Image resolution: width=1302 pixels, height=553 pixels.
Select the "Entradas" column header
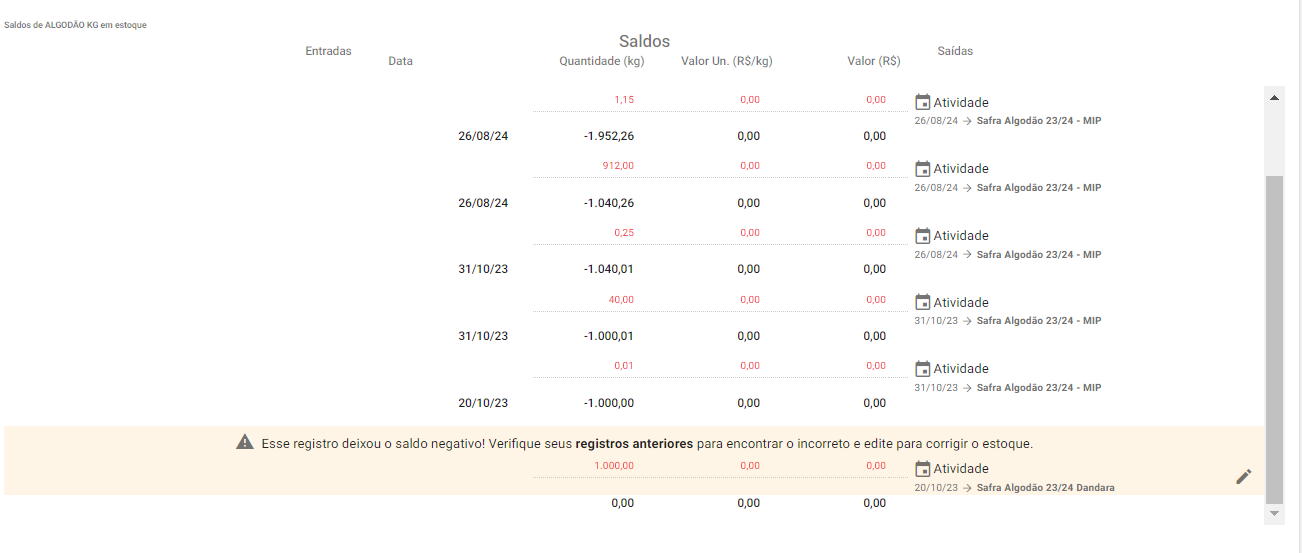tap(328, 51)
